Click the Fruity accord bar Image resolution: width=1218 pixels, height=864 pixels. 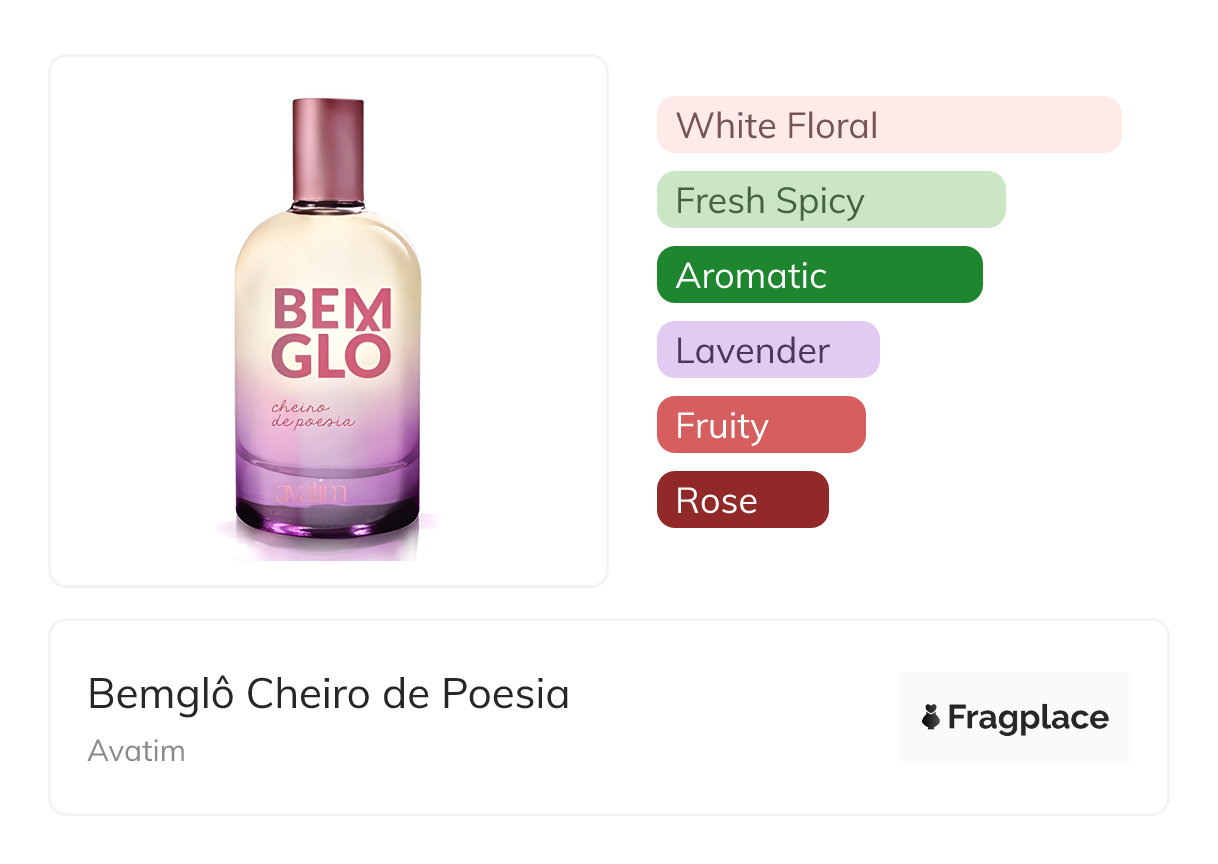(760, 425)
